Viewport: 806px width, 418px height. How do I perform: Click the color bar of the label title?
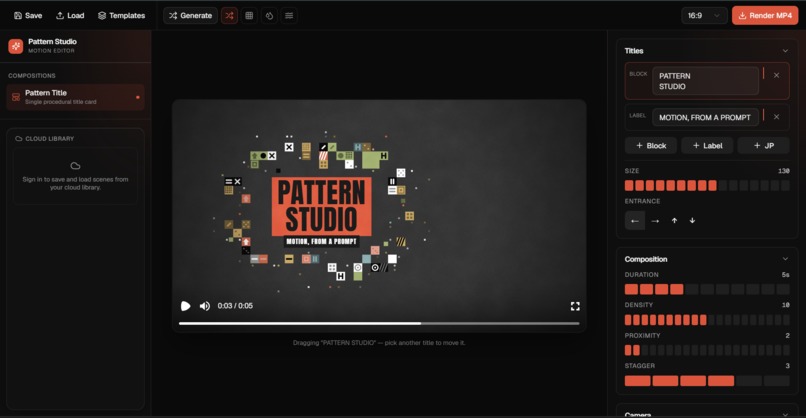(x=763, y=115)
